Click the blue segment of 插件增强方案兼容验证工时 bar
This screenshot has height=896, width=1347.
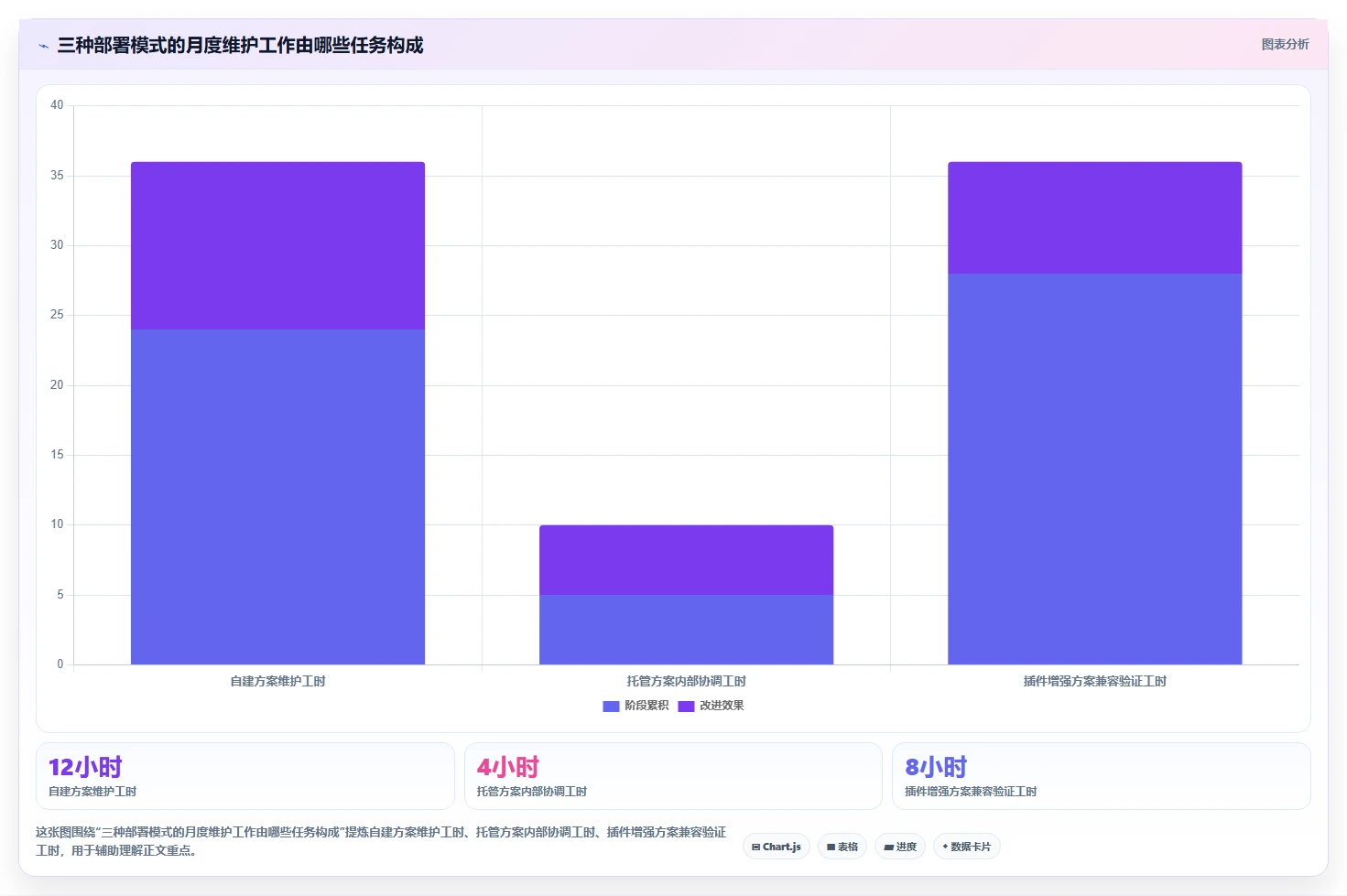pos(1094,469)
